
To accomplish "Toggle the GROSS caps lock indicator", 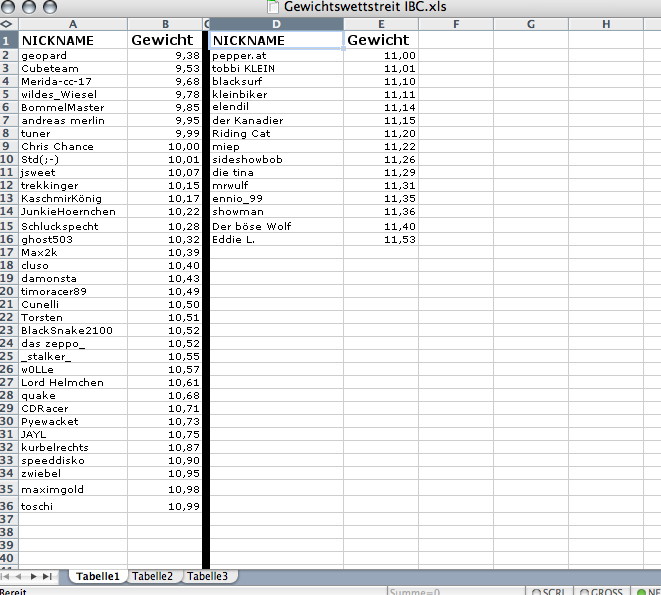I will pyautogui.click(x=599, y=591).
